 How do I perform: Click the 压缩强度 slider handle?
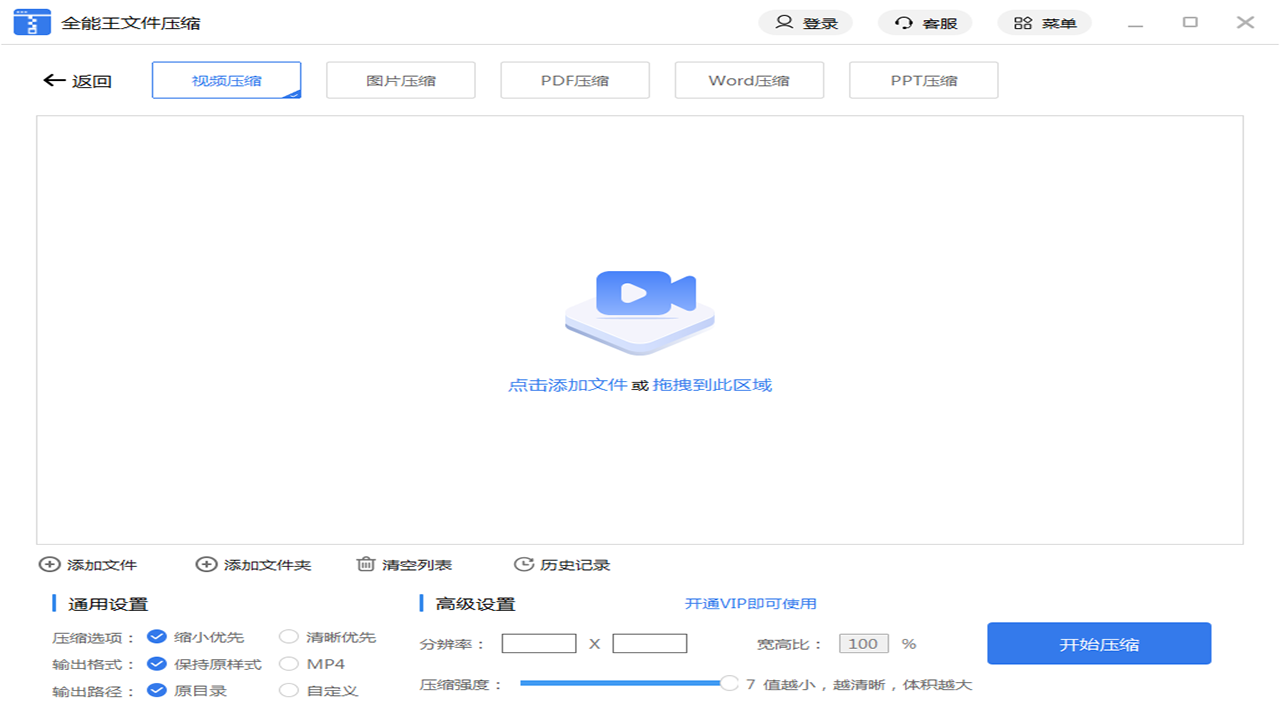click(x=729, y=683)
